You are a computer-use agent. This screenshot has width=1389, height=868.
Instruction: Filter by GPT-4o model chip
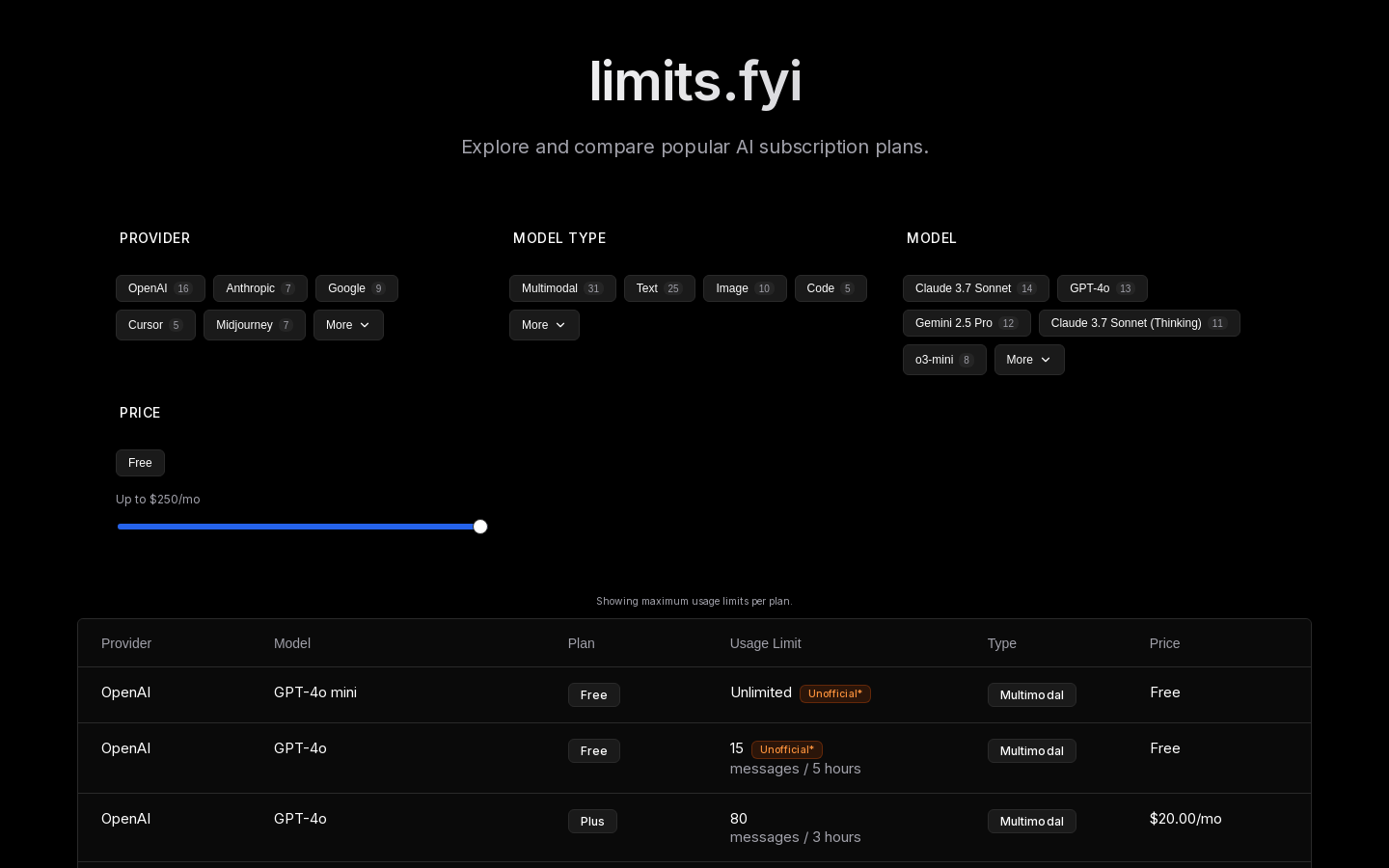pos(1102,288)
